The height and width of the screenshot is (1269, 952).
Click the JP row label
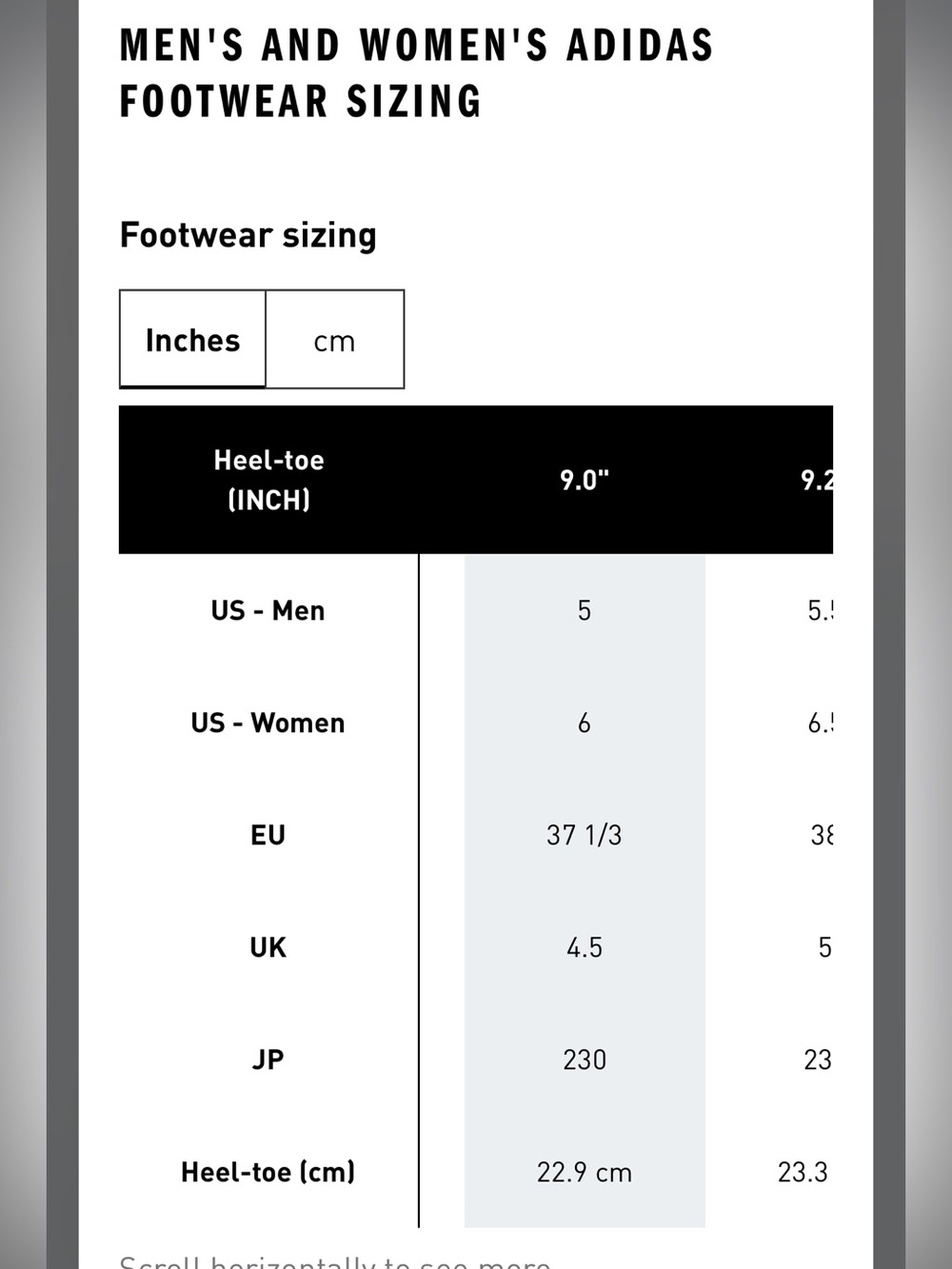[x=268, y=1060]
